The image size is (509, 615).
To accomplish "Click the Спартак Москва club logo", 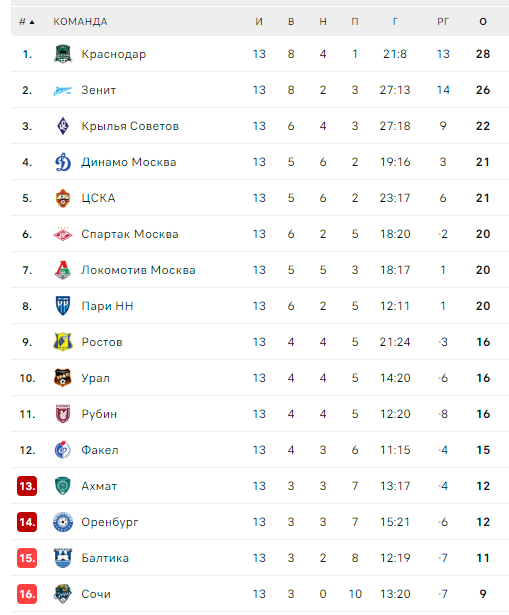I will pos(63,234).
